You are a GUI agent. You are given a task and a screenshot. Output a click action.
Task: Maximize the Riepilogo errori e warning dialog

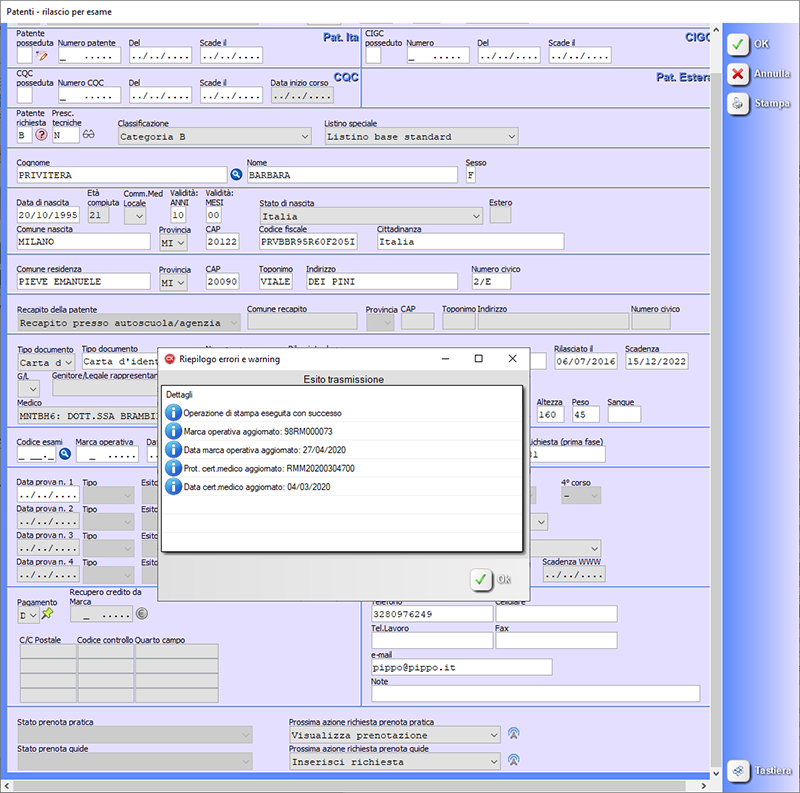[478, 358]
